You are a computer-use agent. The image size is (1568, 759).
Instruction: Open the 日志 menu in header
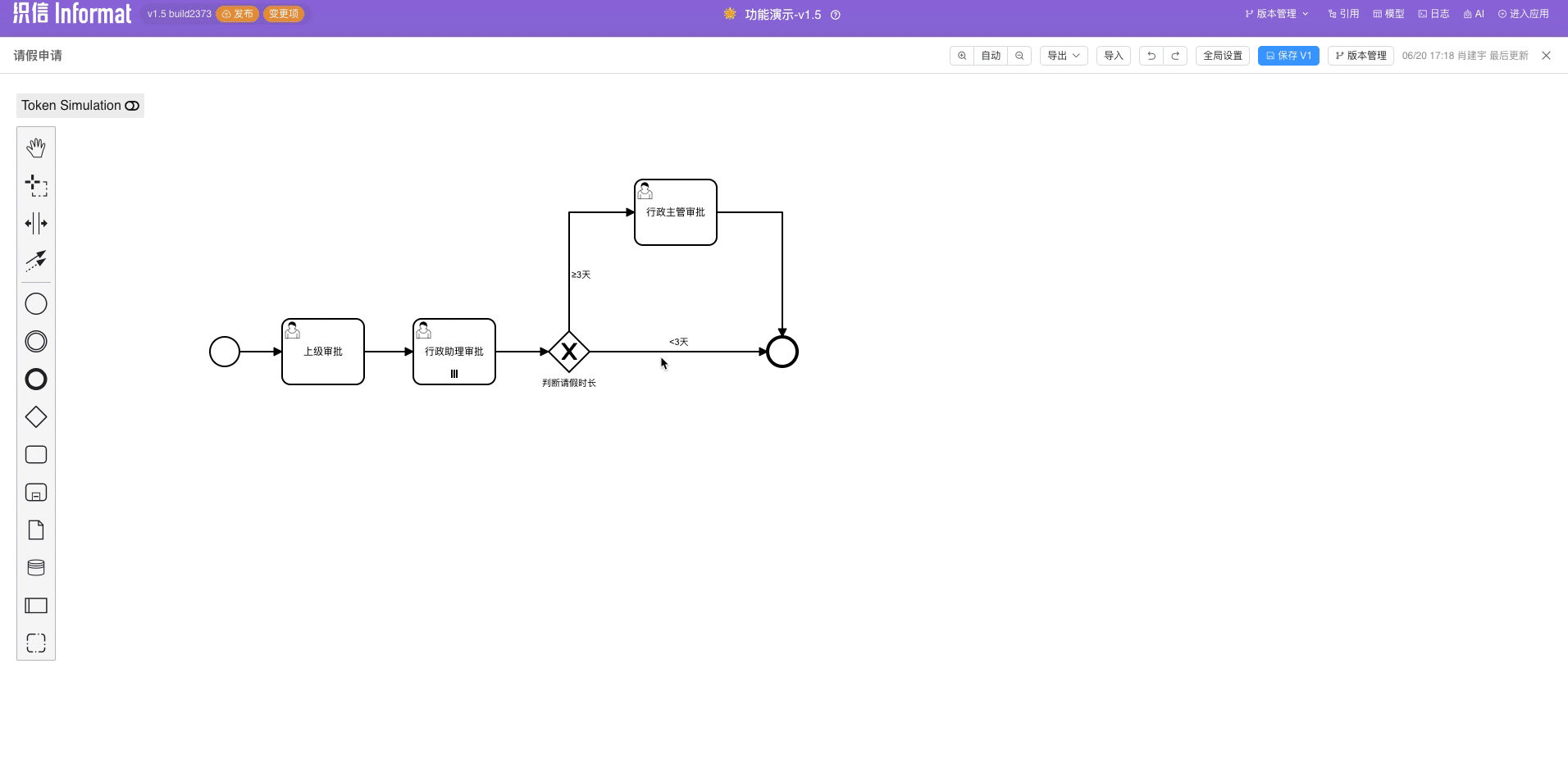click(x=1434, y=14)
